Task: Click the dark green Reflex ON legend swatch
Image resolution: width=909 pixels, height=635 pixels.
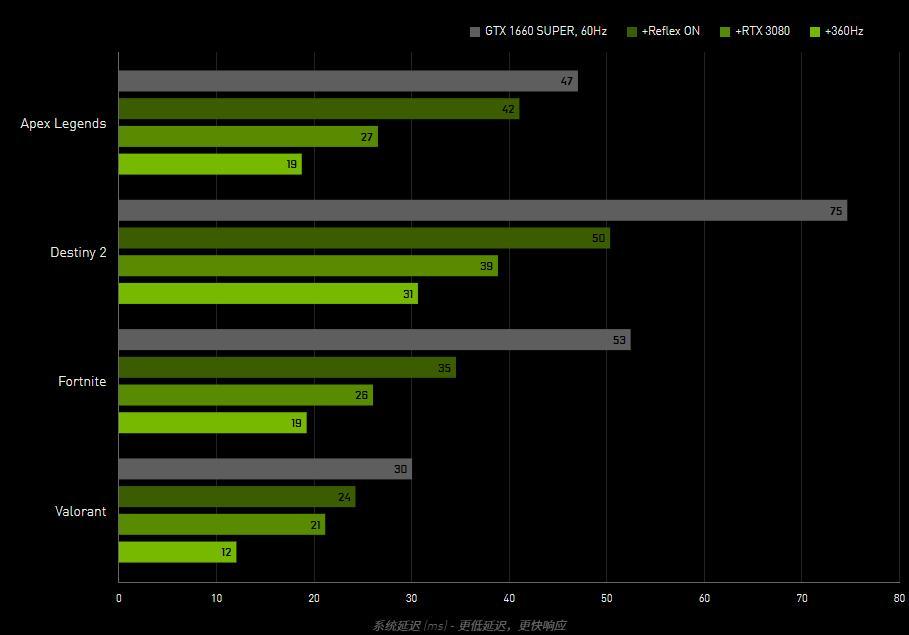Action: point(632,32)
